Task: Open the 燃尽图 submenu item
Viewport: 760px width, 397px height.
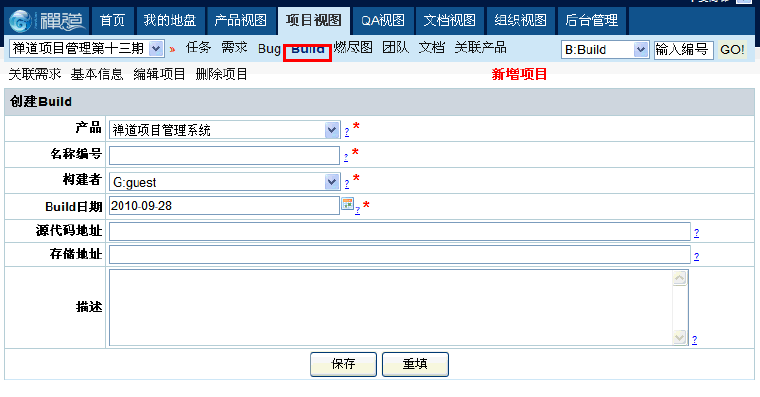Action: tap(353, 48)
